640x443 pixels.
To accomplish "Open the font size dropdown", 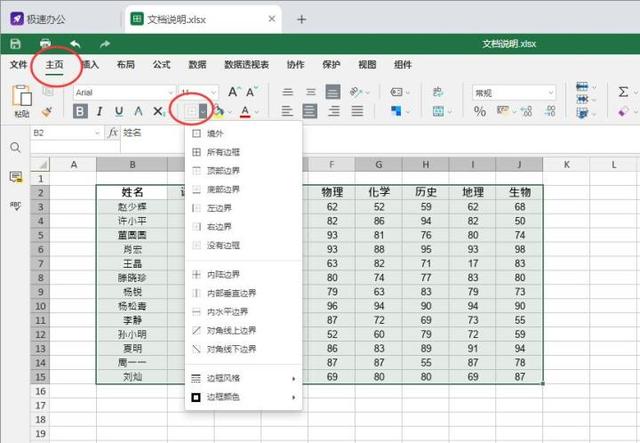I will pos(214,93).
